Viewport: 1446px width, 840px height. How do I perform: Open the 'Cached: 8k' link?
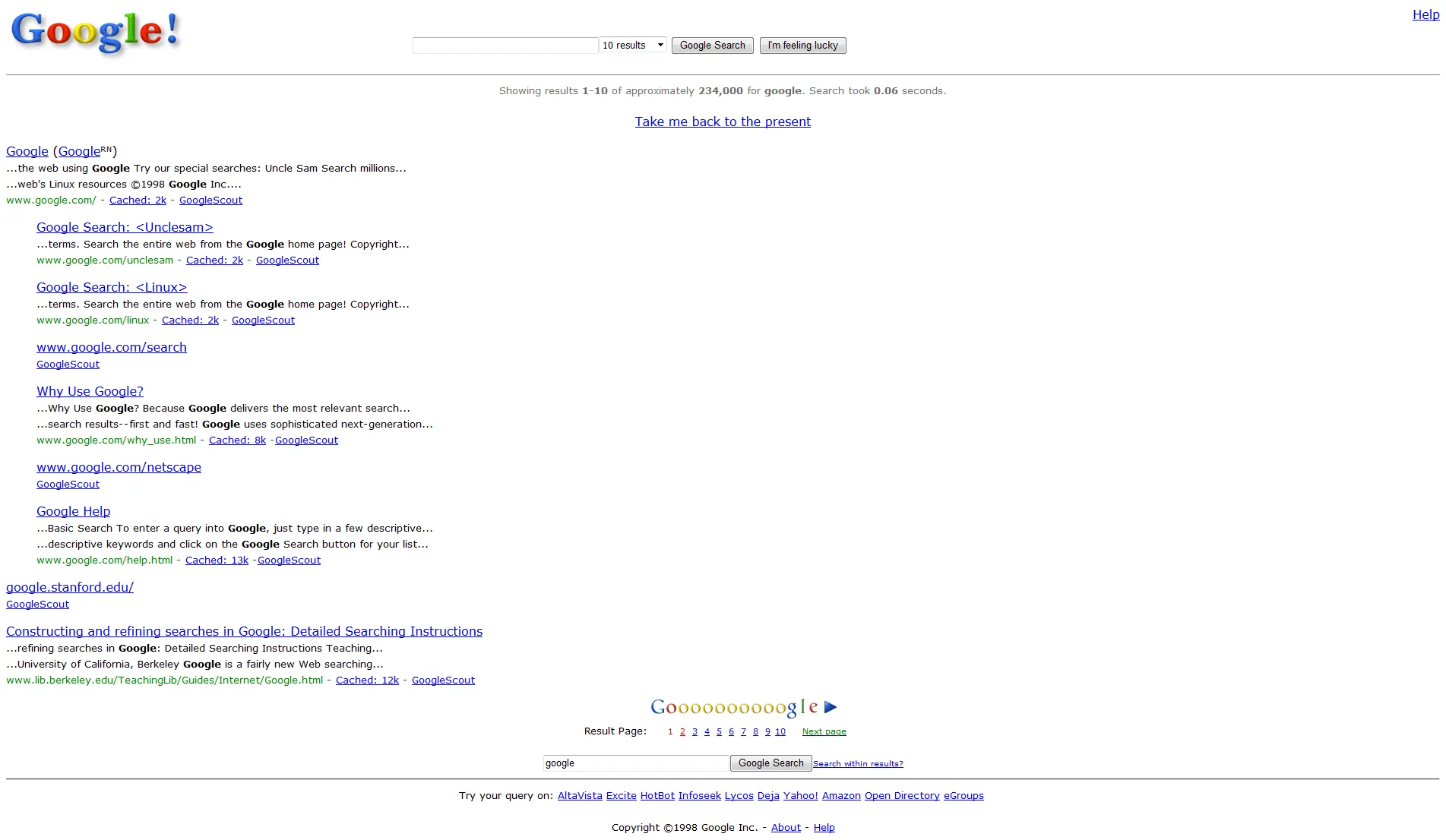[x=237, y=441]
